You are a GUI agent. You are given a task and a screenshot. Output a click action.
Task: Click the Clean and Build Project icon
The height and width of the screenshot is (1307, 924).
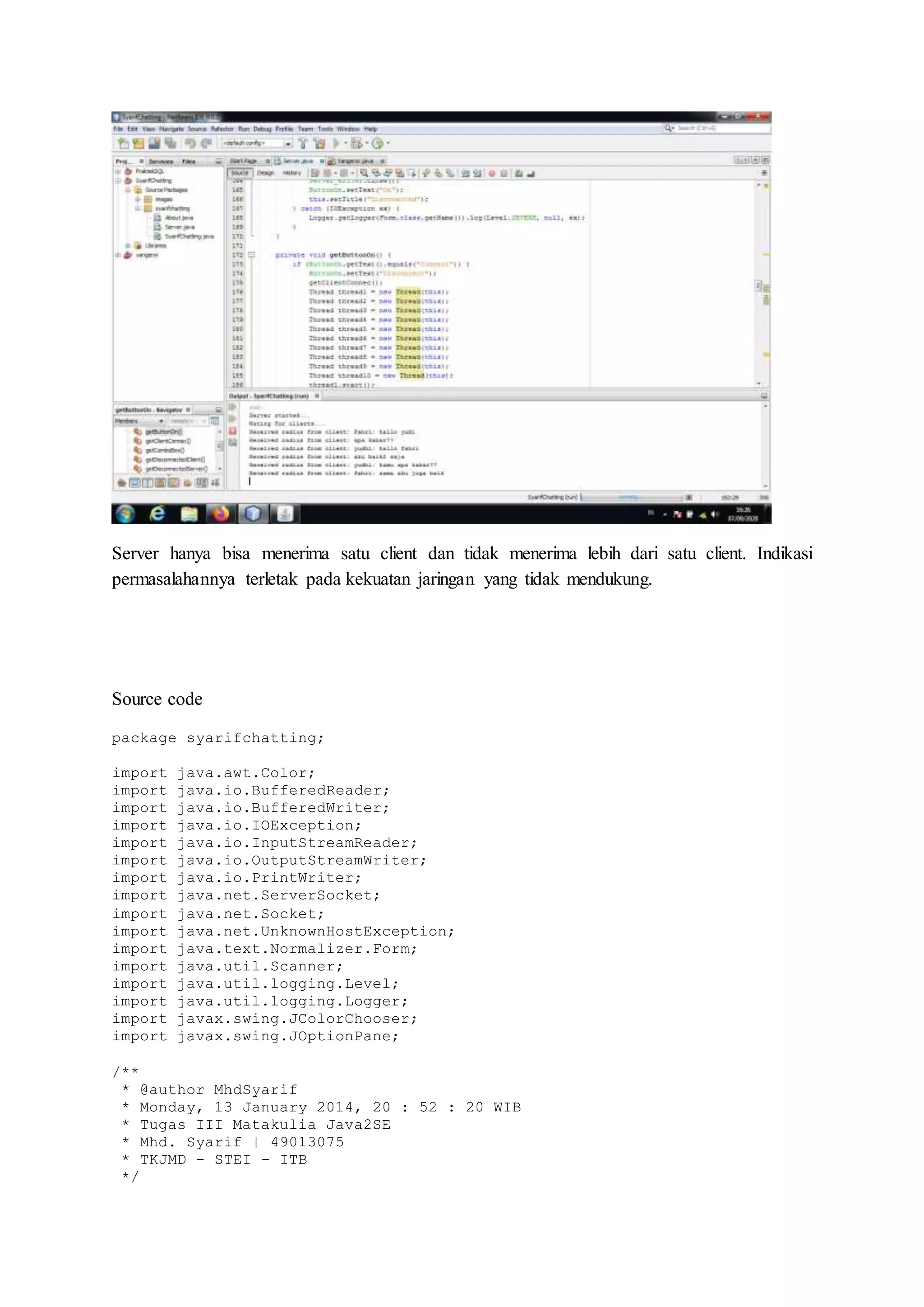[x=320, y=144]
